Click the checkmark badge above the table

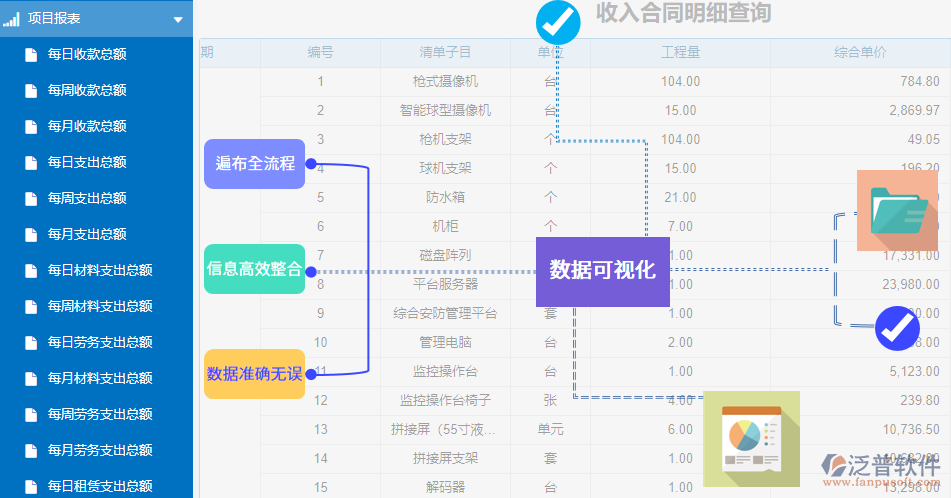[557, 21]
